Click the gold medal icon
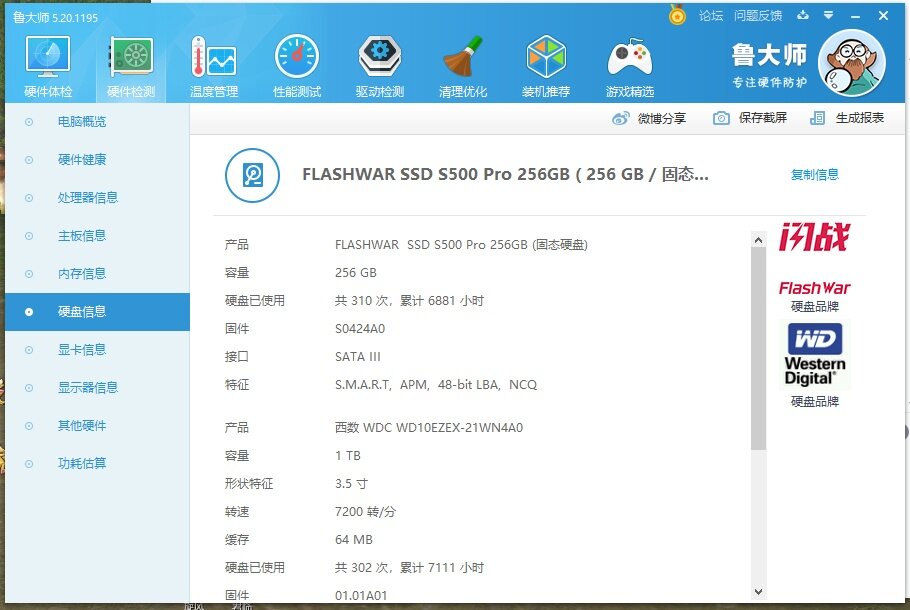 (x=678, y=15)
